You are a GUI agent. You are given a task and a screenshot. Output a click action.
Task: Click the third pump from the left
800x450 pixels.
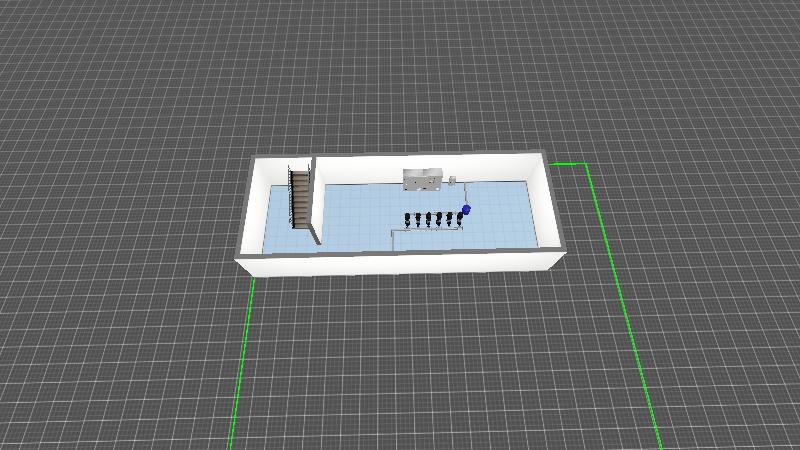click(x=429, y=218)
